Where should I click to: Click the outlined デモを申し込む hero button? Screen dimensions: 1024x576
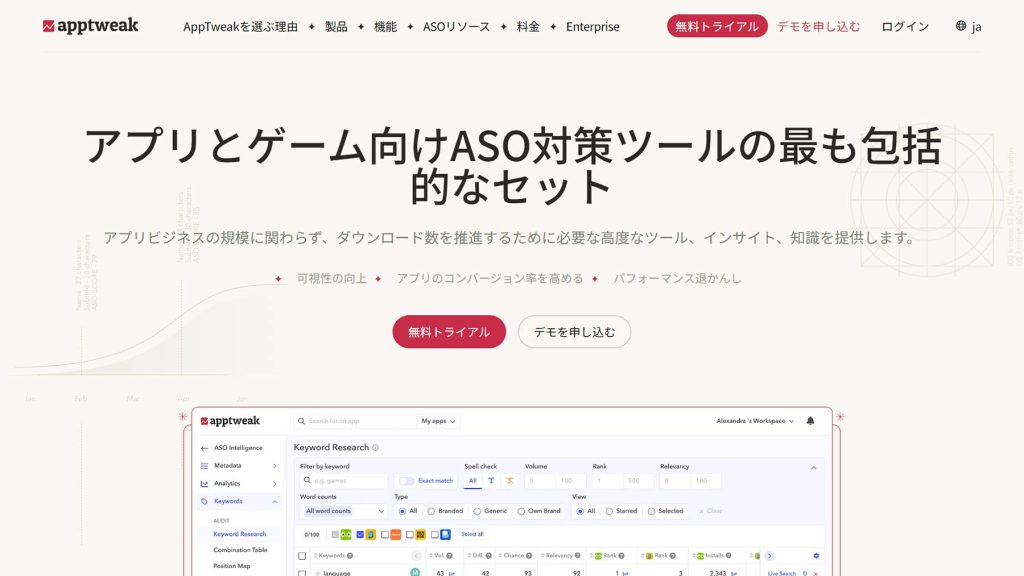click(575, 332)
